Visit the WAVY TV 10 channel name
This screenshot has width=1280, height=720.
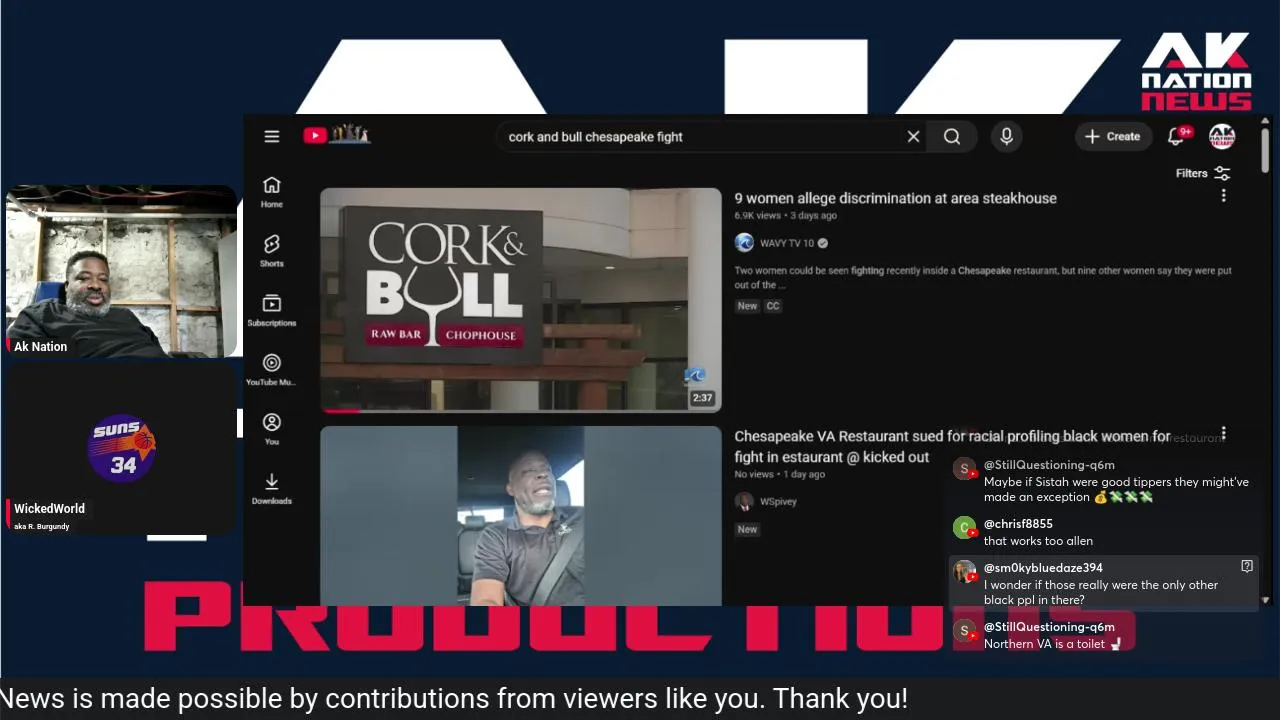[787, 243]
